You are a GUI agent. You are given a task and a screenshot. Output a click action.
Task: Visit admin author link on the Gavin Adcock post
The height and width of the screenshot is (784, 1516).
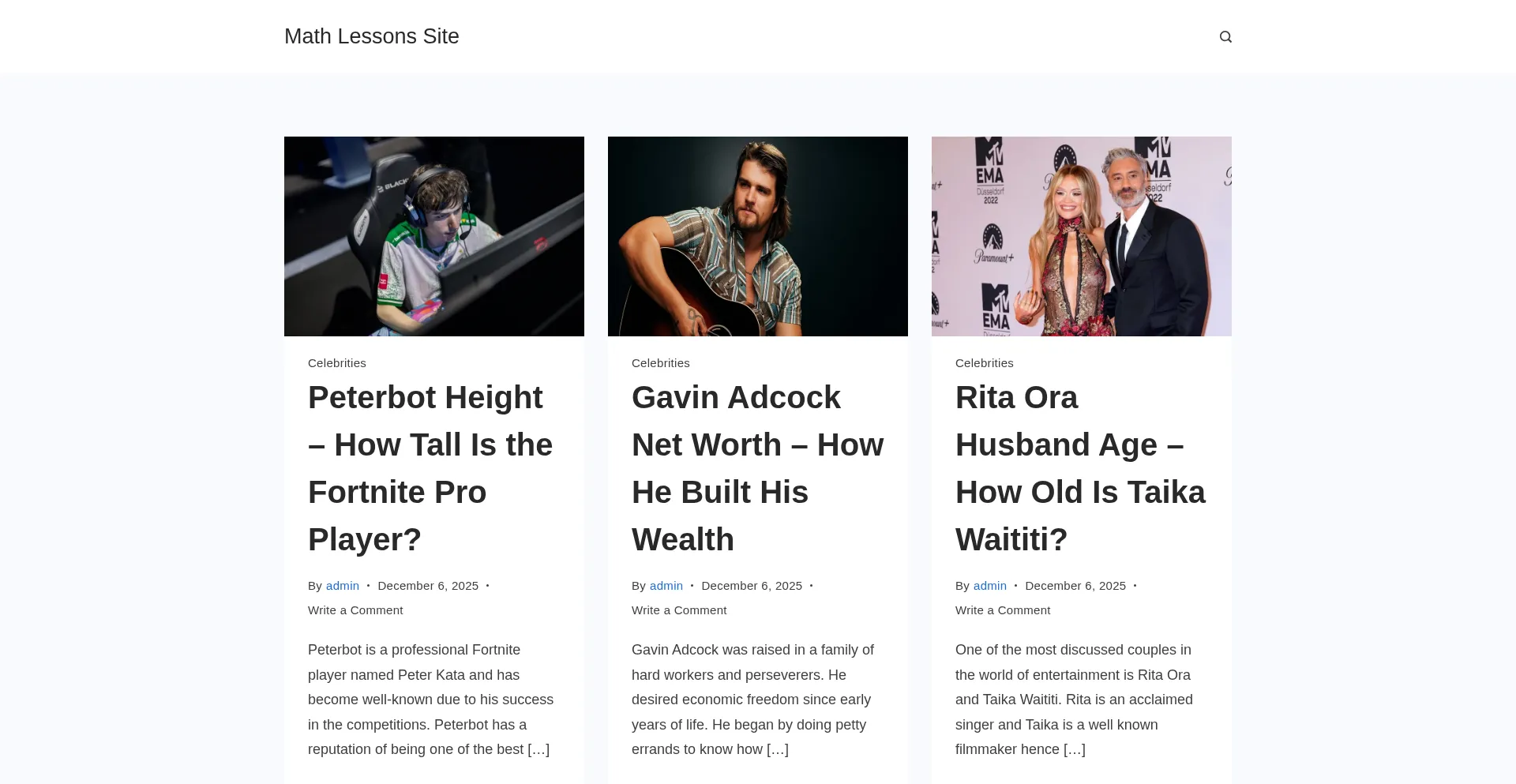[666, 586]
